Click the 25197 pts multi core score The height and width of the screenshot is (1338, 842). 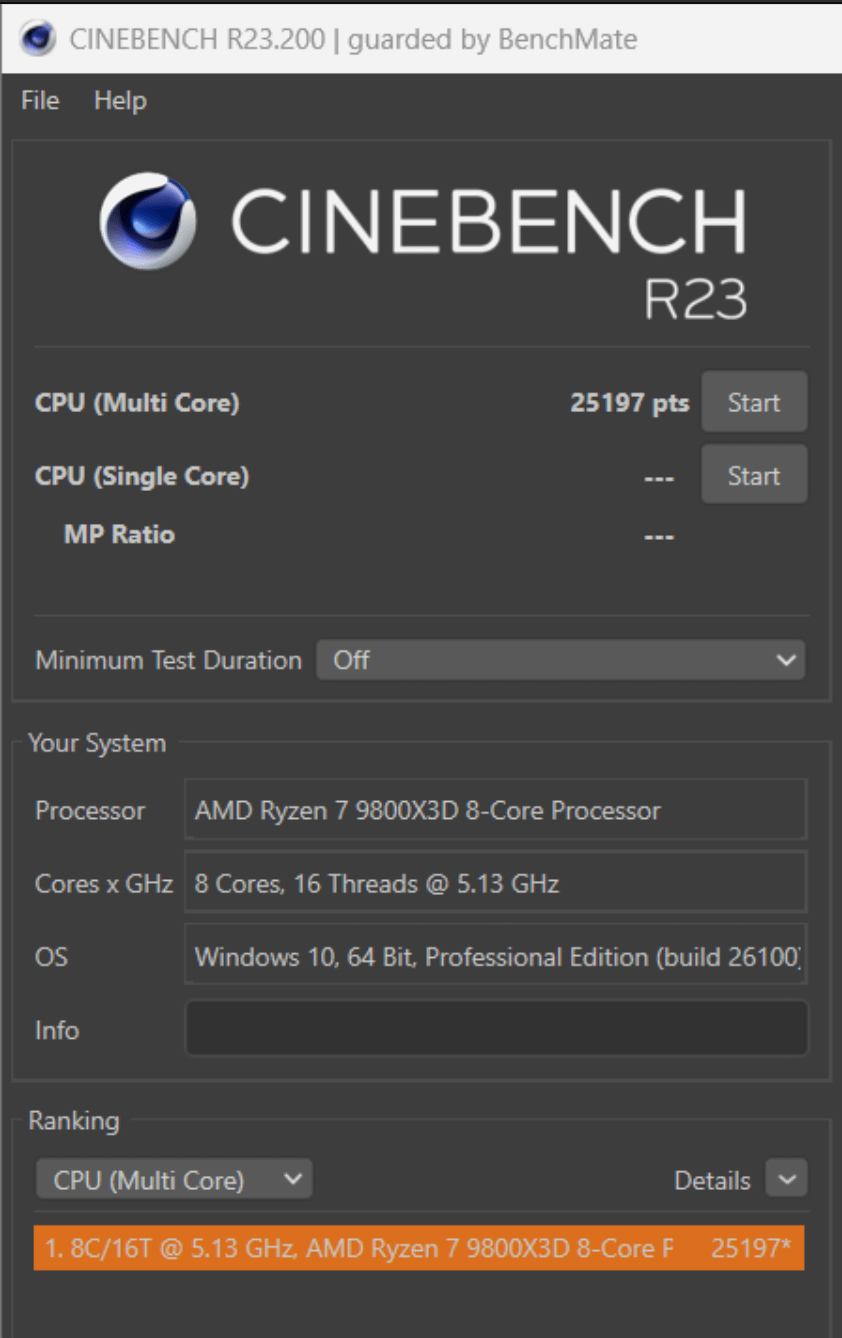tap(630, 402)
